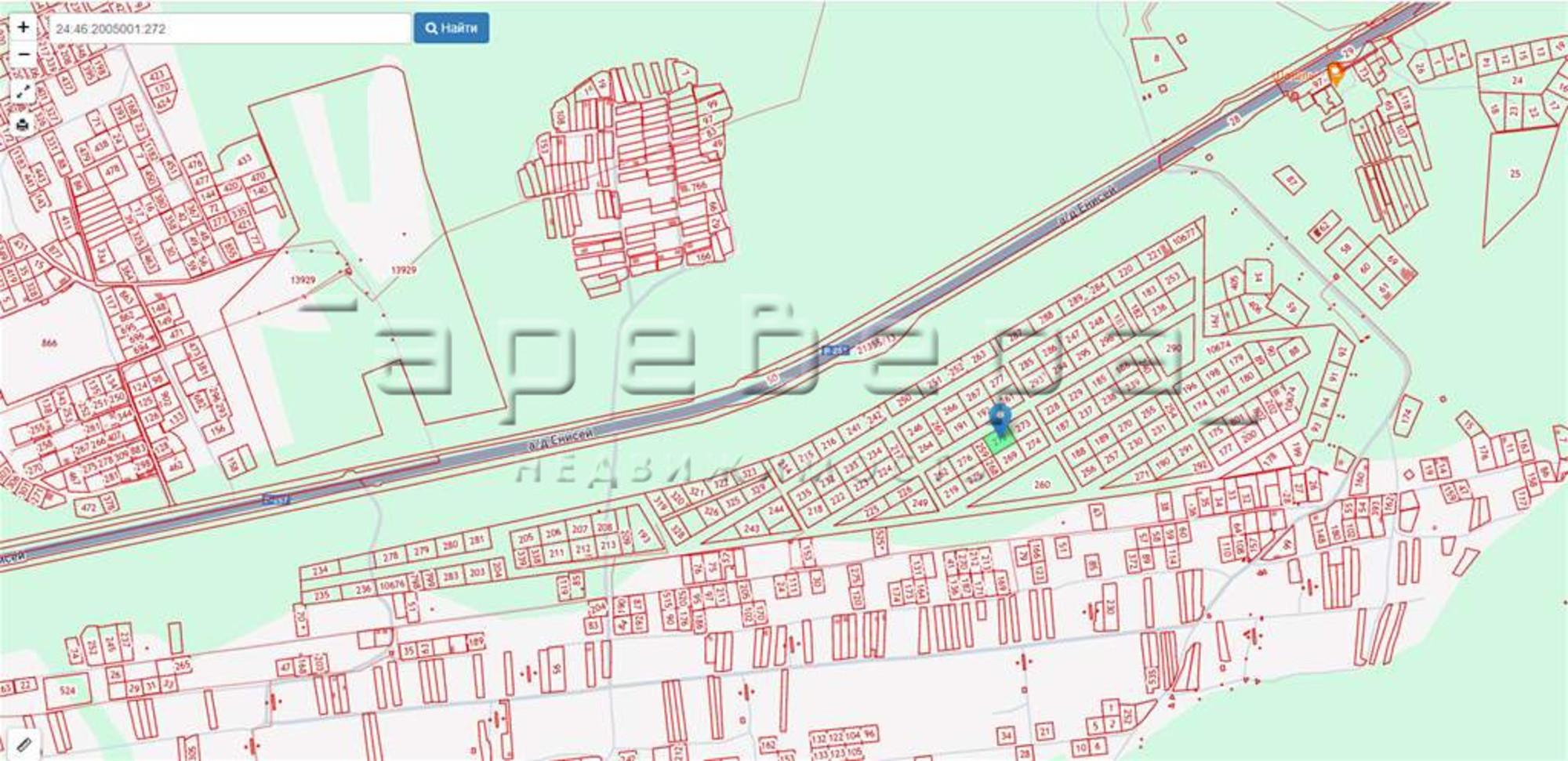
Task: Click the blue location pin marker
Action: 1000,419
